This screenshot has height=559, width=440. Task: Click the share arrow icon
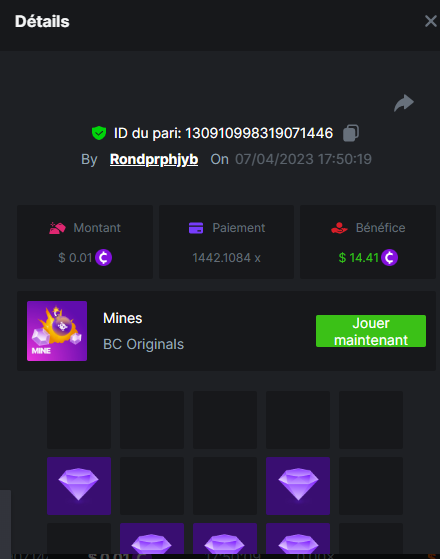(x=404, y=103)
